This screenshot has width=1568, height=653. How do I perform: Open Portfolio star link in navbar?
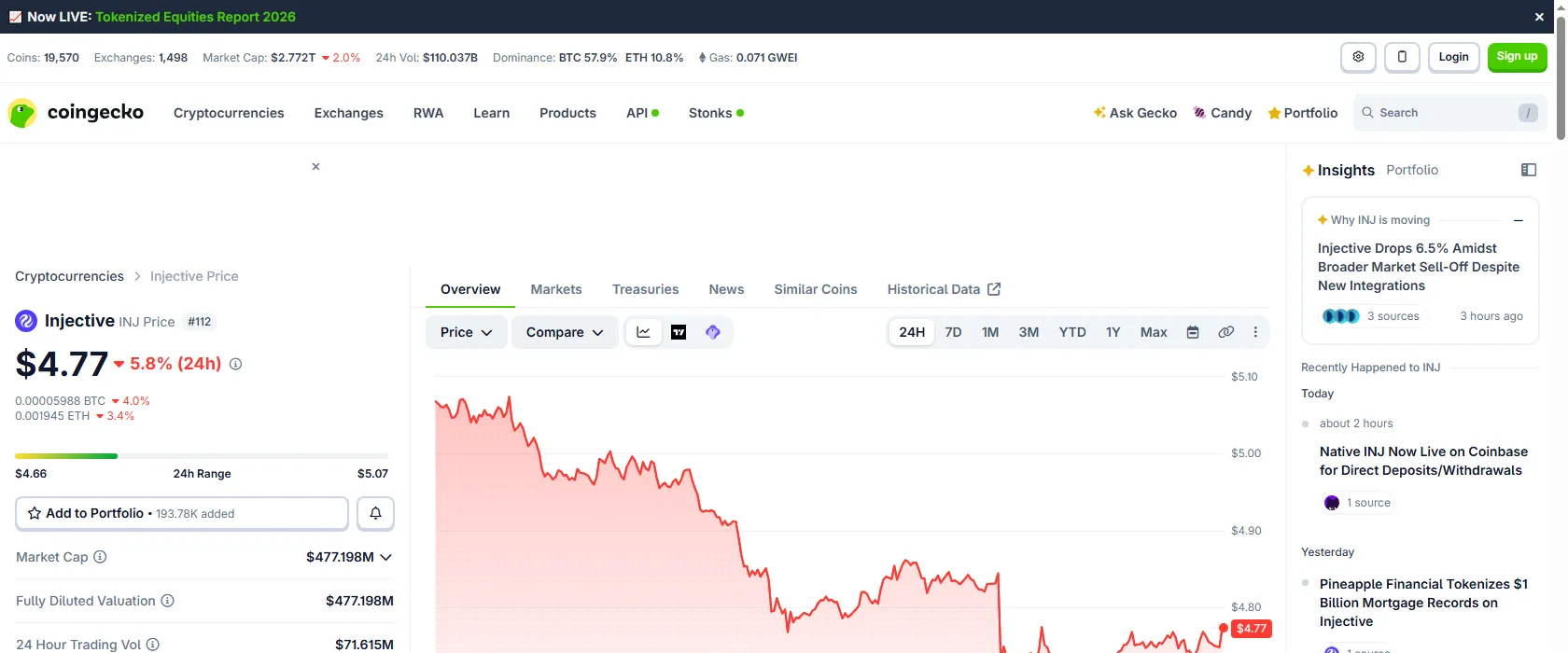[1303, 113]
